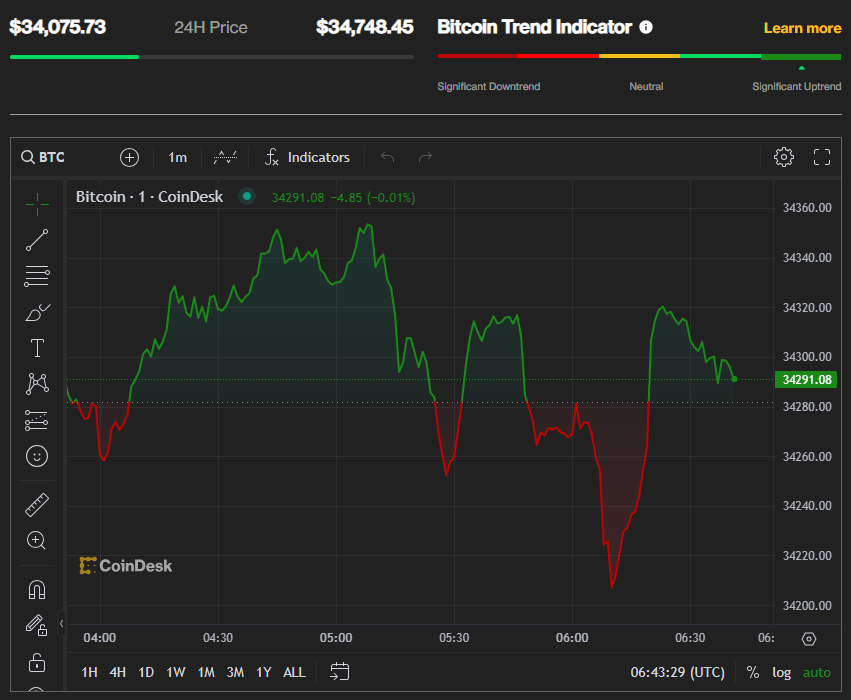The width and height of the screenshot is (851, 700).
Task: Toggle log scale on price axis
Action: pos(782,672)
